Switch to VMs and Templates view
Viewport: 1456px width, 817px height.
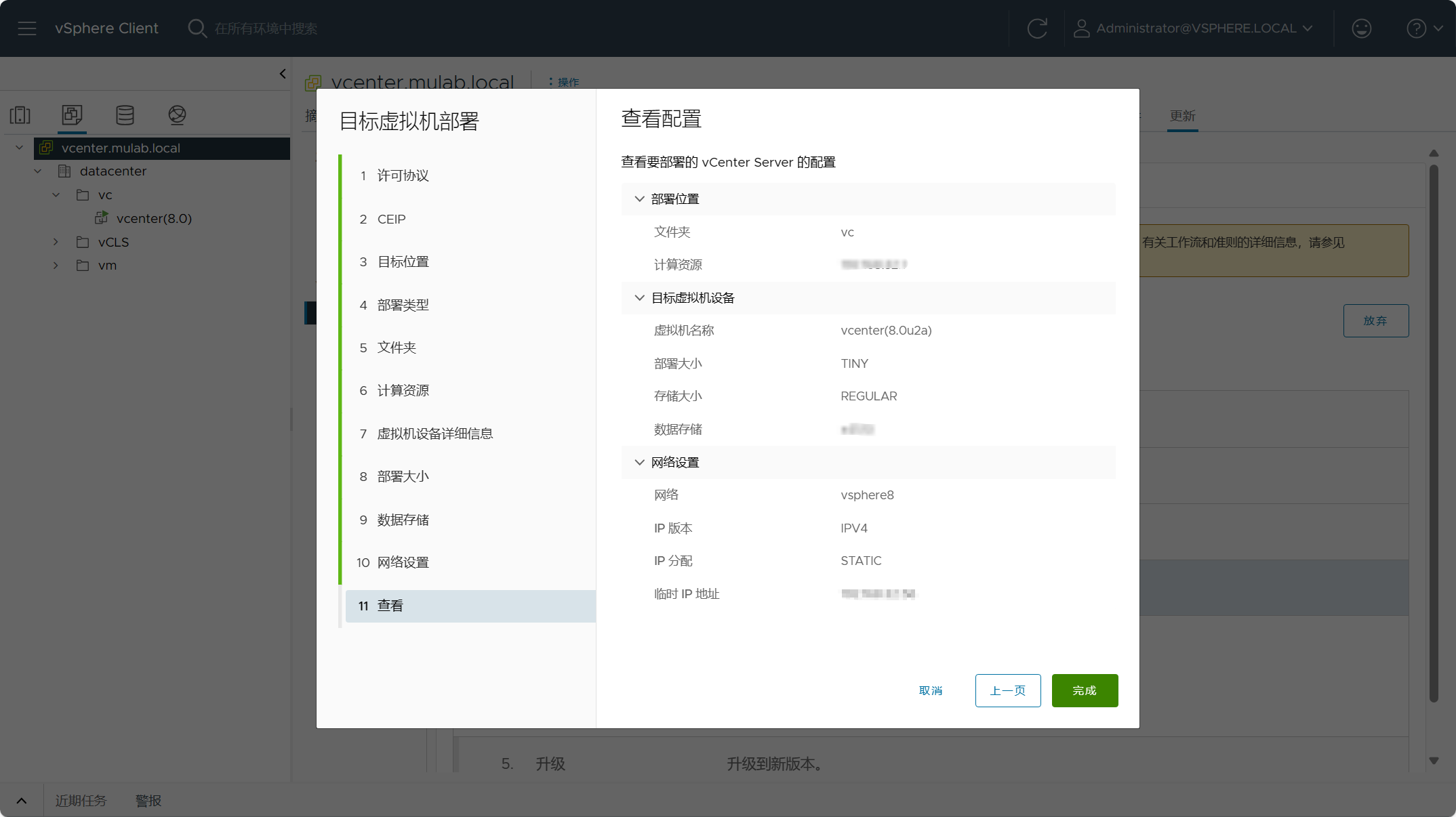click(x=72, y=115)
